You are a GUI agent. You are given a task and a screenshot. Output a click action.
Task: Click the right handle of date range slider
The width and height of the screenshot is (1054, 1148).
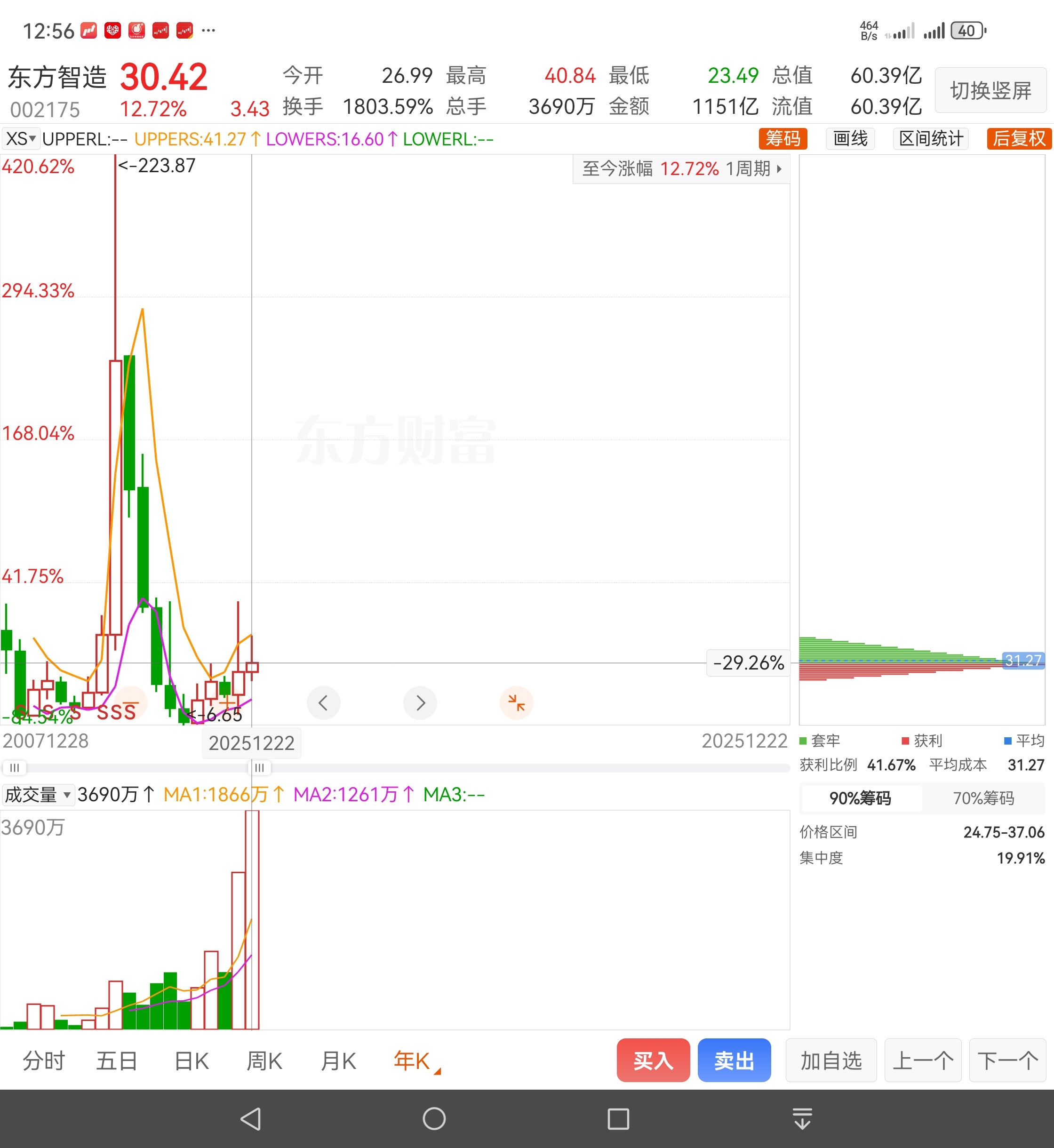click(259, 768)
